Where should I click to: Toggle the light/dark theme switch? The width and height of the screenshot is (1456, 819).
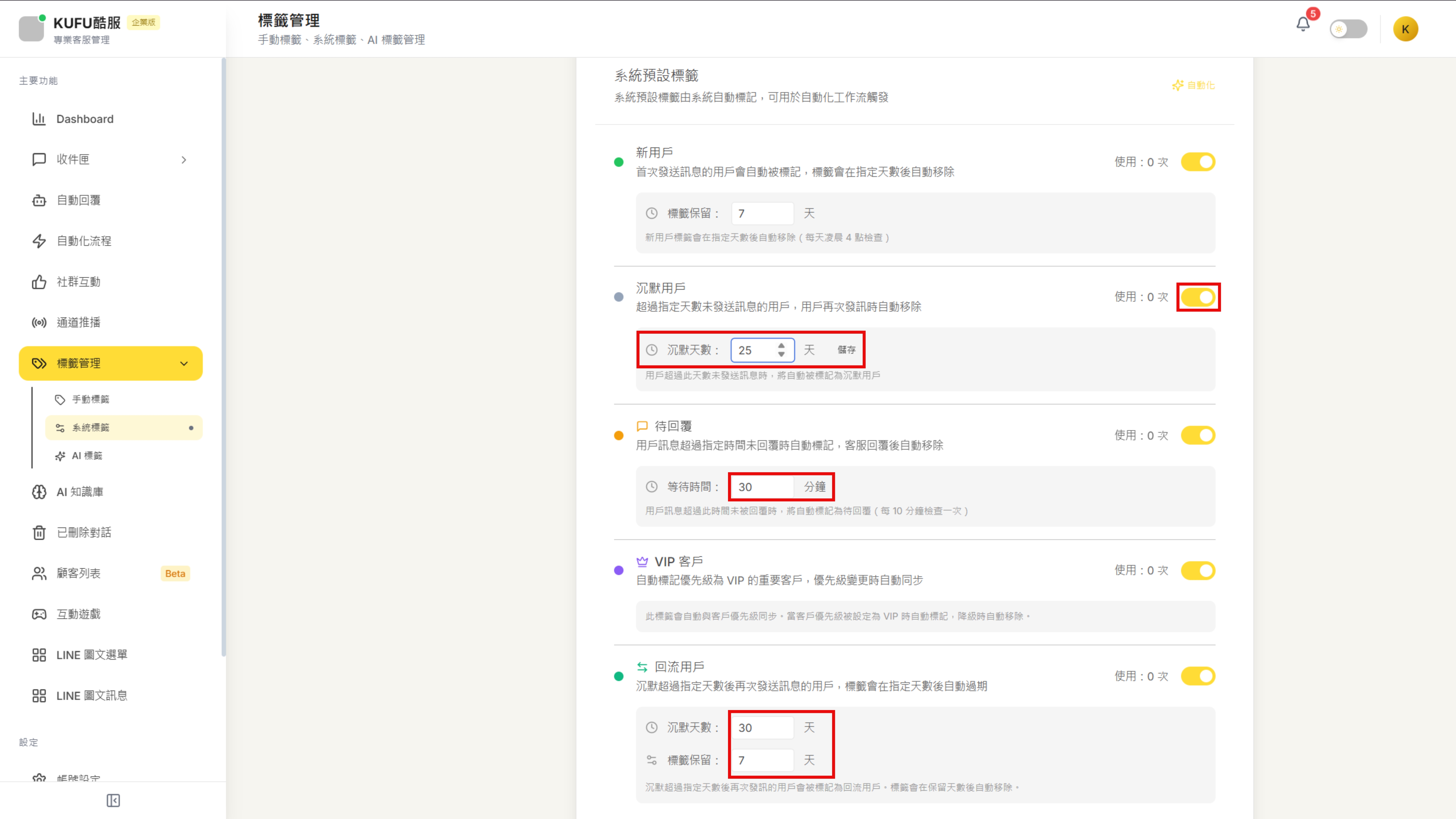(x=1348, y=29)
